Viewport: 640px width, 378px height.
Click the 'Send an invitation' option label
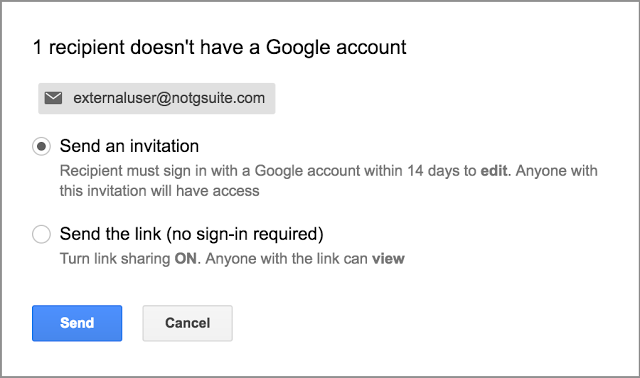pyautogui.click(x=129, y=146)
